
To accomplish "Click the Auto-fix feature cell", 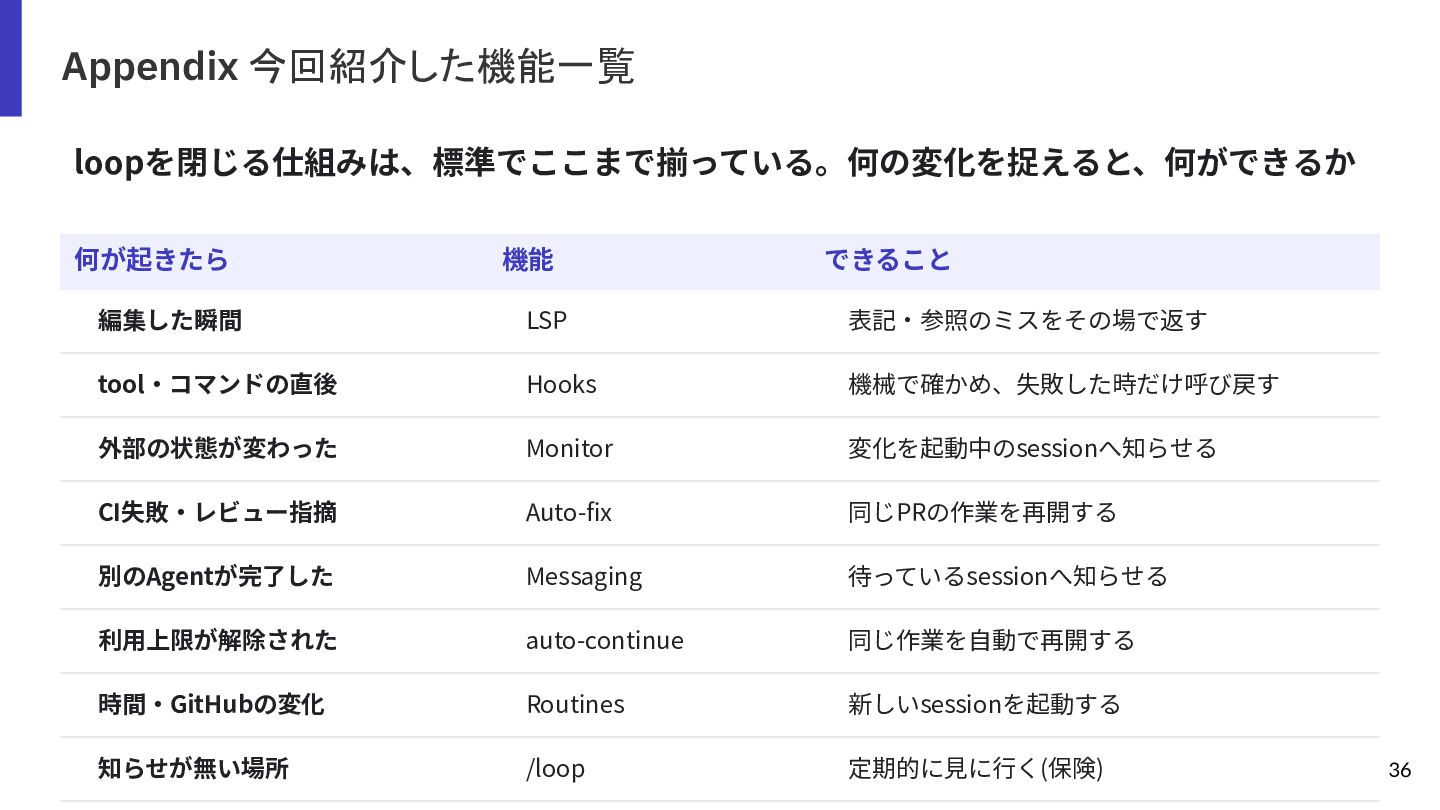I will (x=569, y=513).
